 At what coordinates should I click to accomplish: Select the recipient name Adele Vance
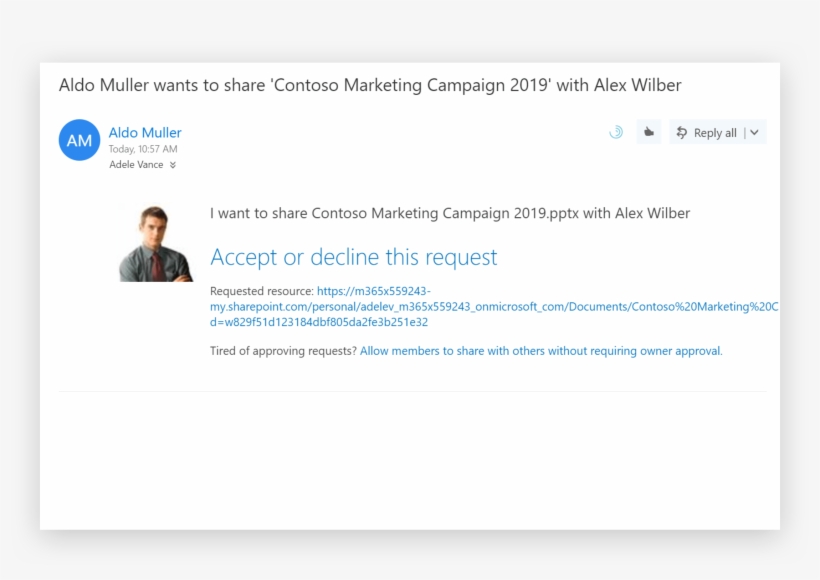136,165
